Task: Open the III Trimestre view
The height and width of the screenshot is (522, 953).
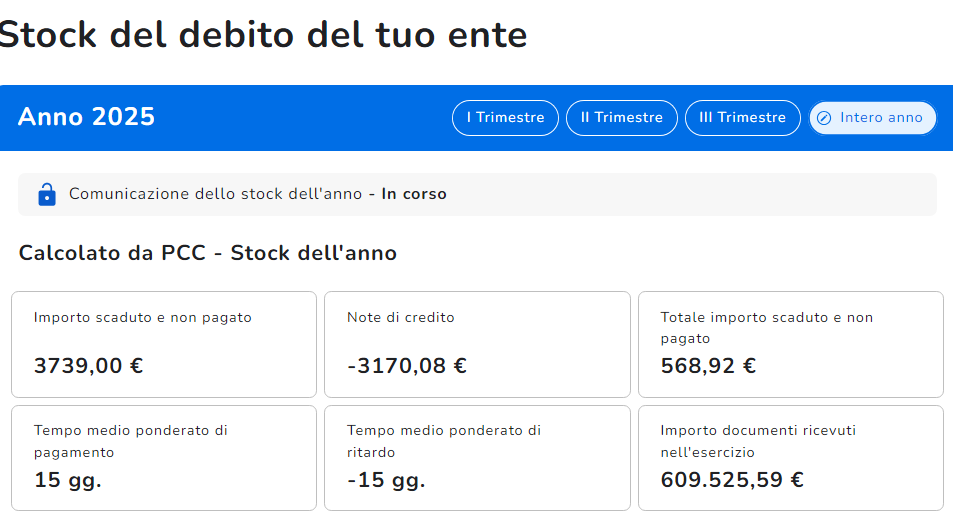Action: [742, 118]
